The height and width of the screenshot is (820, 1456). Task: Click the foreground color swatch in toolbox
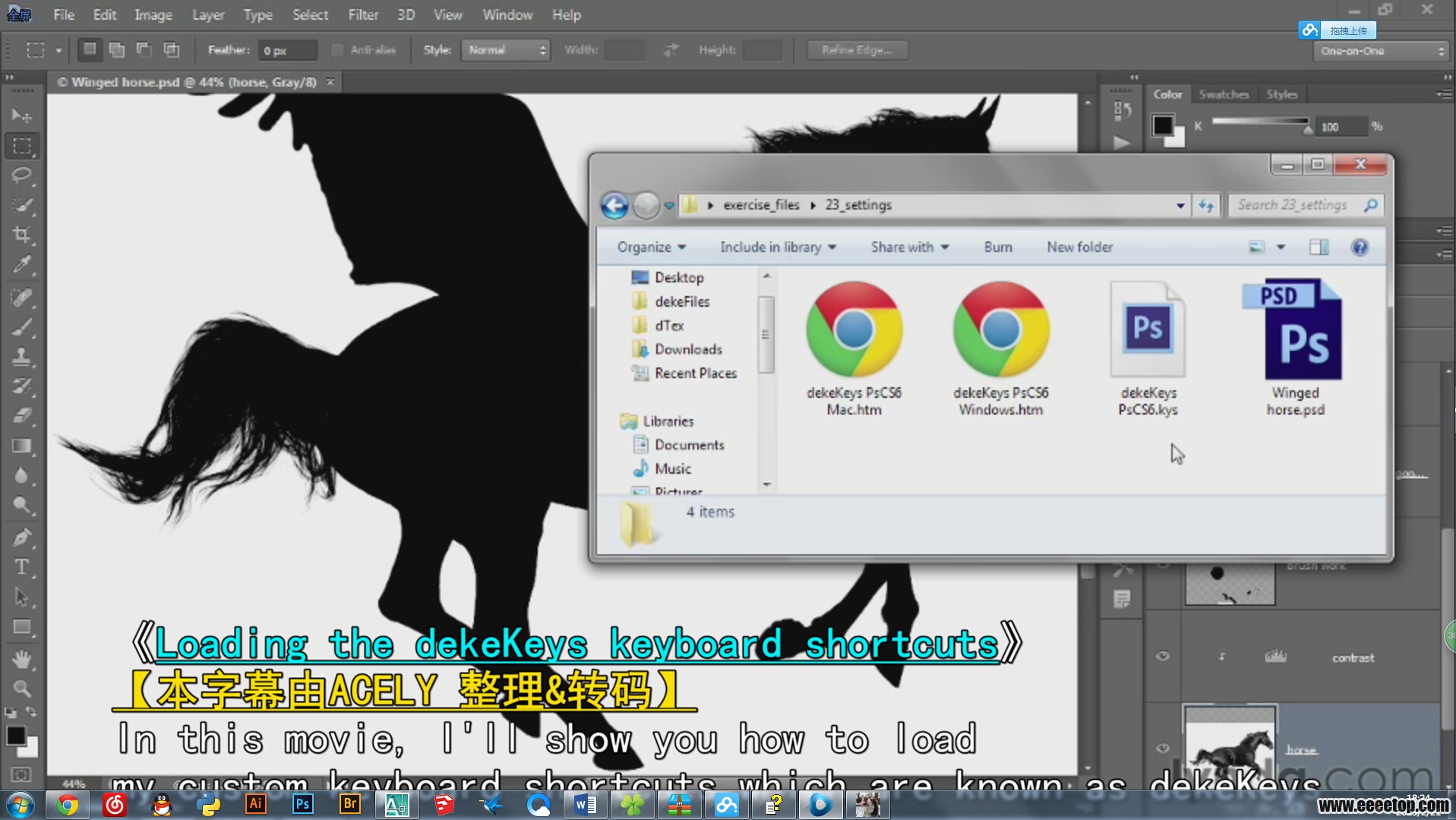click(15, 735)
